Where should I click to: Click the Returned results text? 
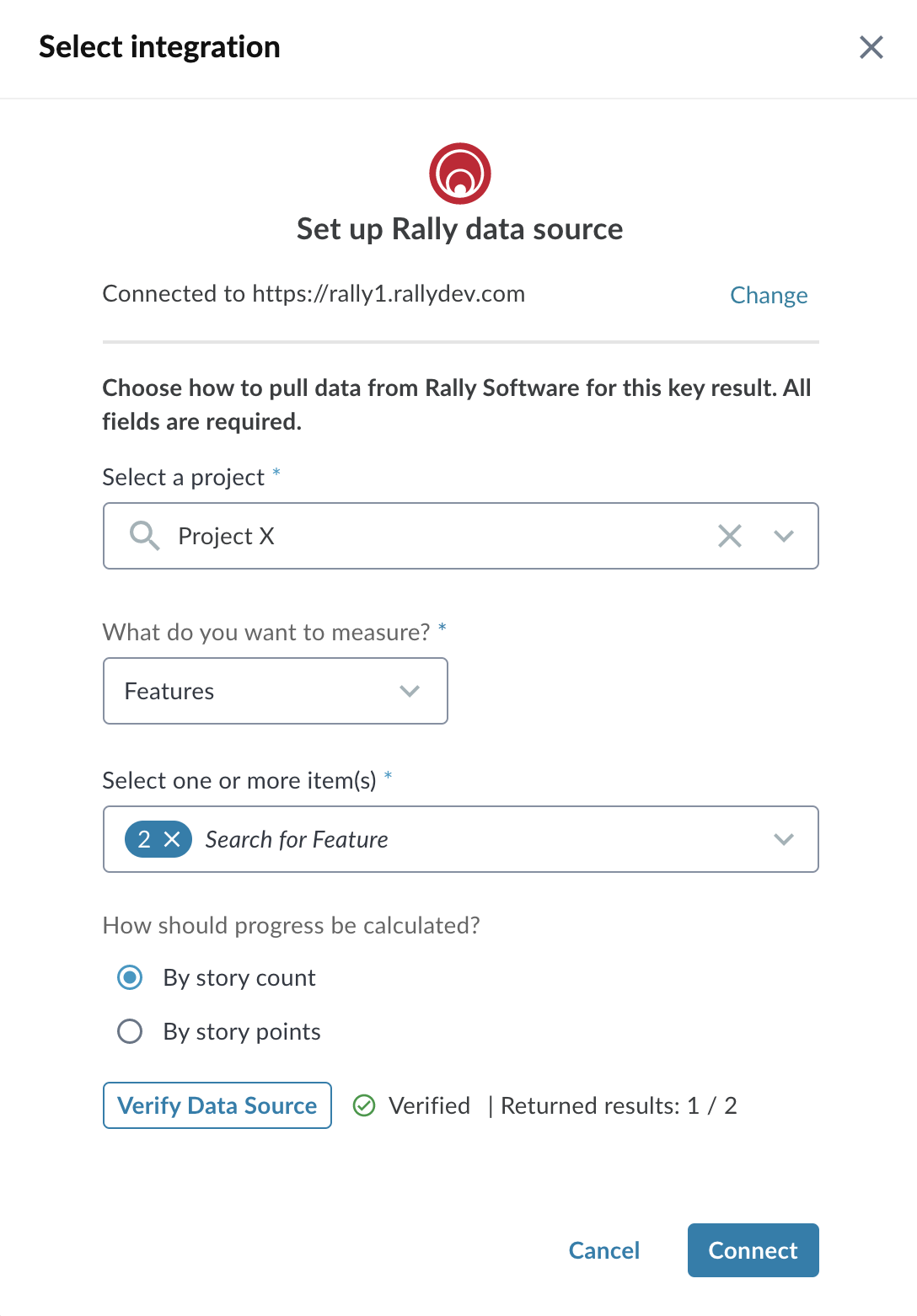(x=619, y=1105)
